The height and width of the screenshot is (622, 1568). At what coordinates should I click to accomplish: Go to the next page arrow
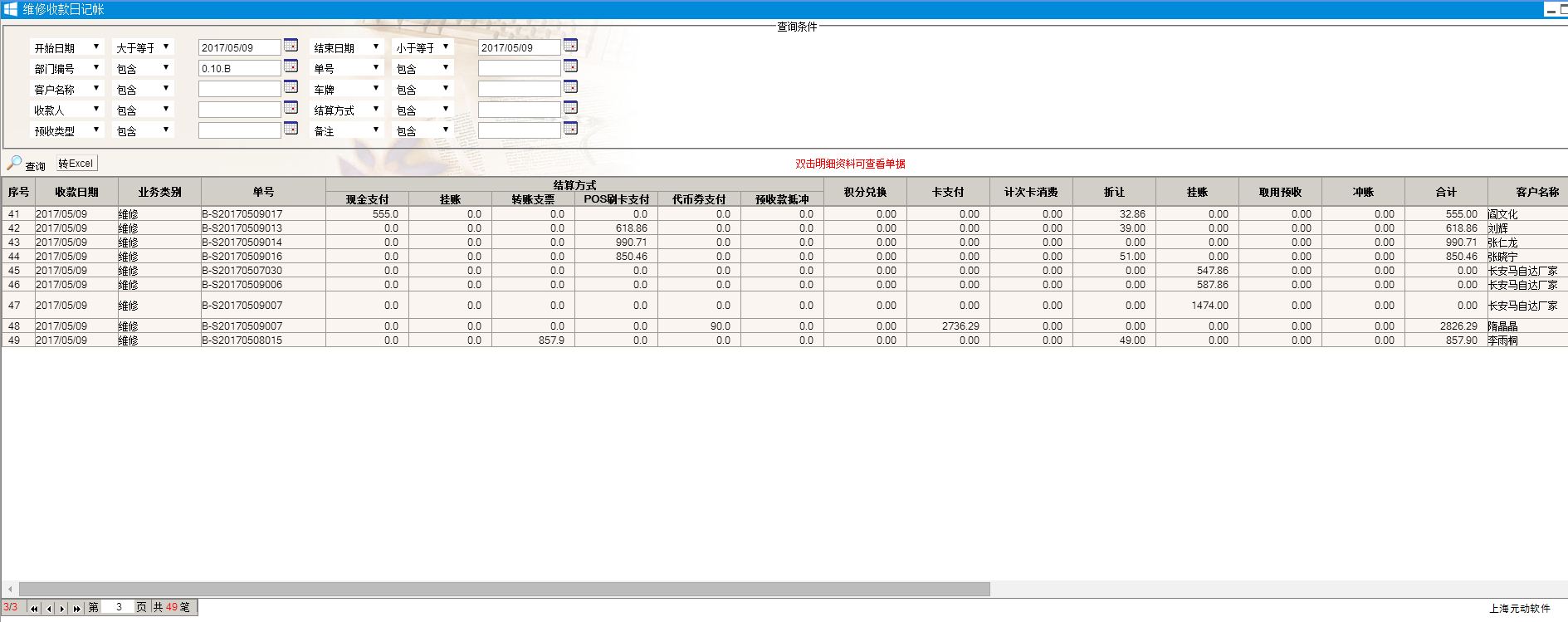(62, 609)
